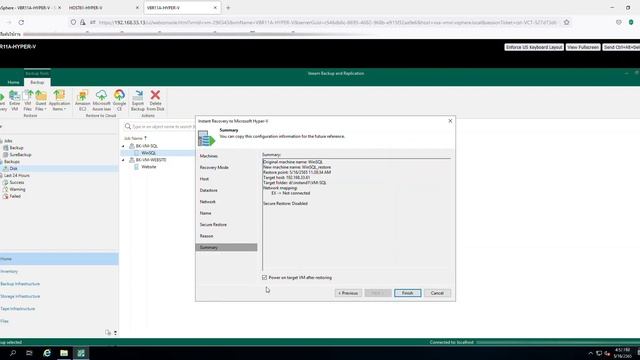The height and width of the screenshot is (360, 640).
Task: Click the Amazon EC2 restore icon
Action: (x=82, y=100)
